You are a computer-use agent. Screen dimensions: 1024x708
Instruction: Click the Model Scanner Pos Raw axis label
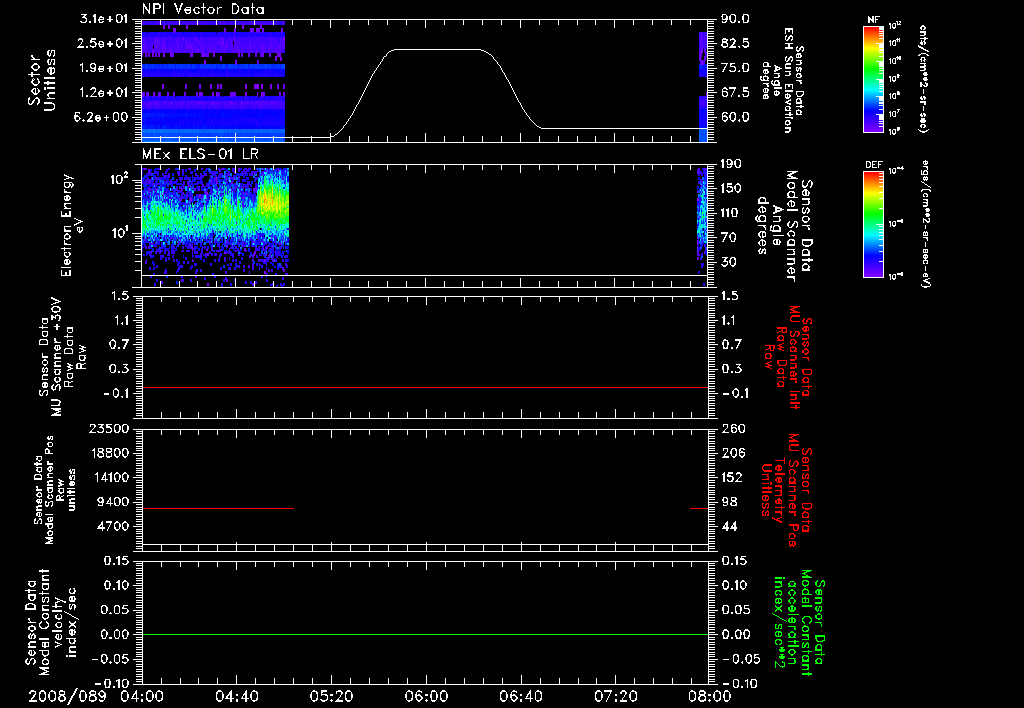(x=55, y=490)
